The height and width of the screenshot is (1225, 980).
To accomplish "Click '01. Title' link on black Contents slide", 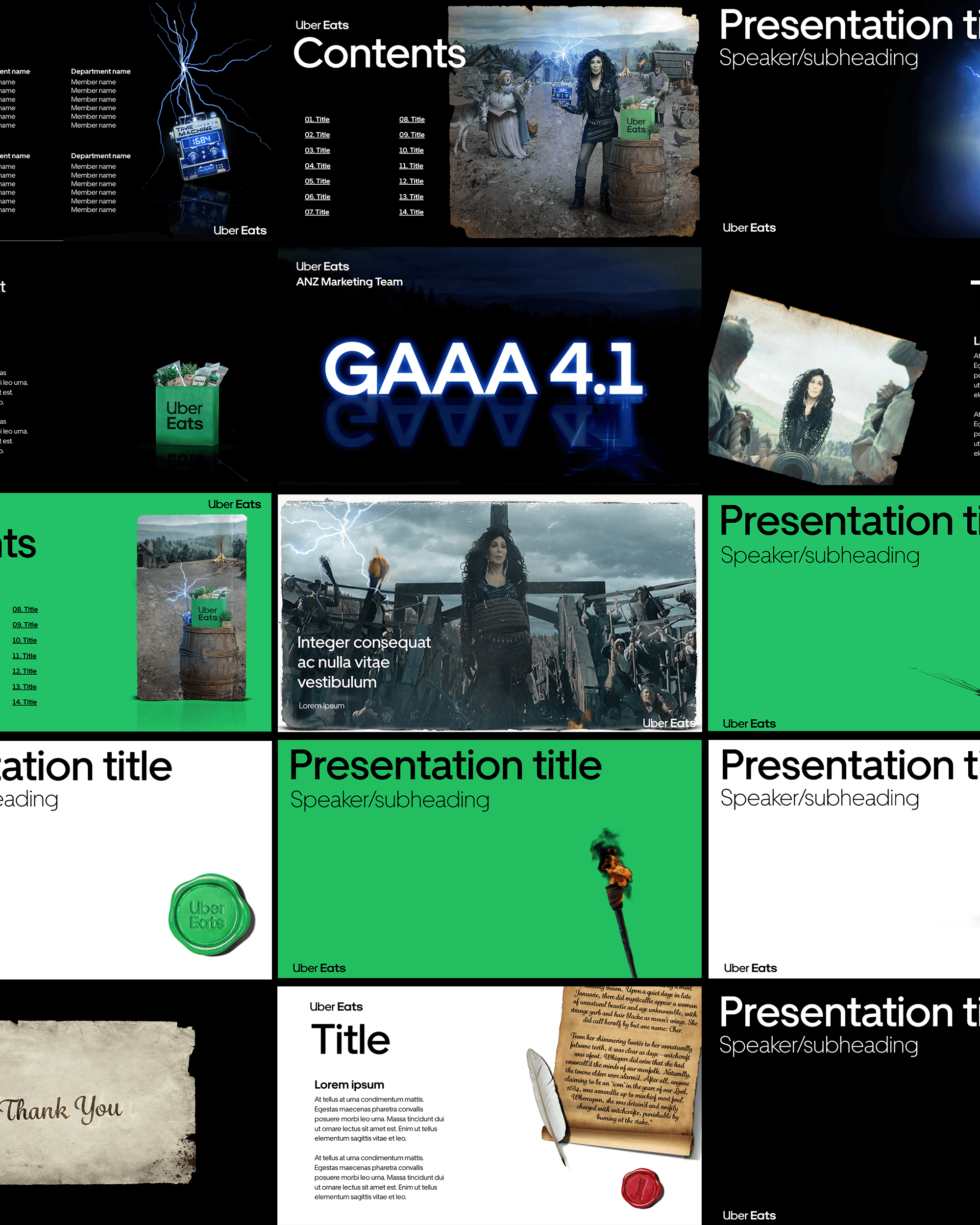I will tap(317, 120).
